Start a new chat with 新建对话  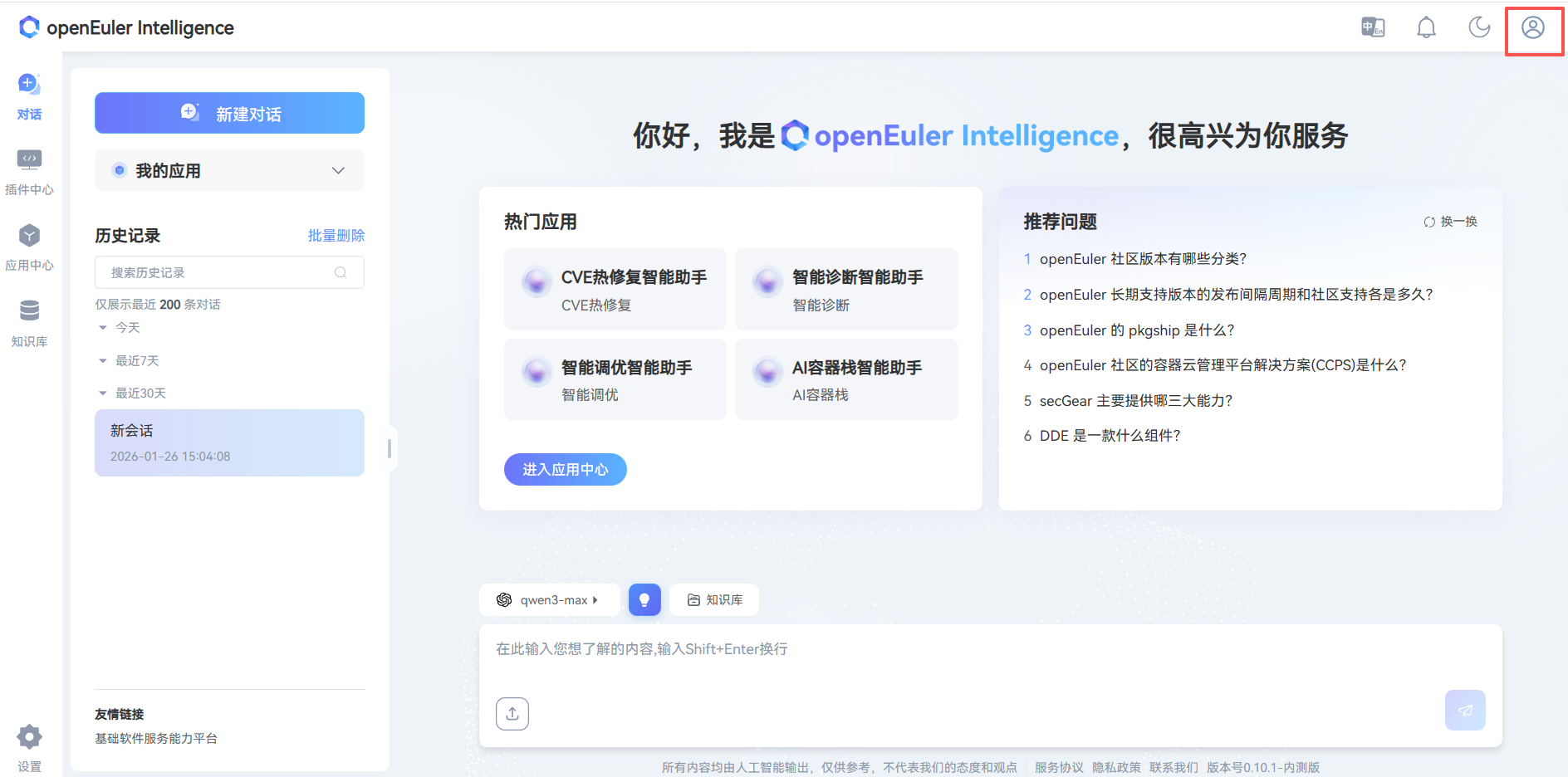pyautogui.click(x=229, y=113)
